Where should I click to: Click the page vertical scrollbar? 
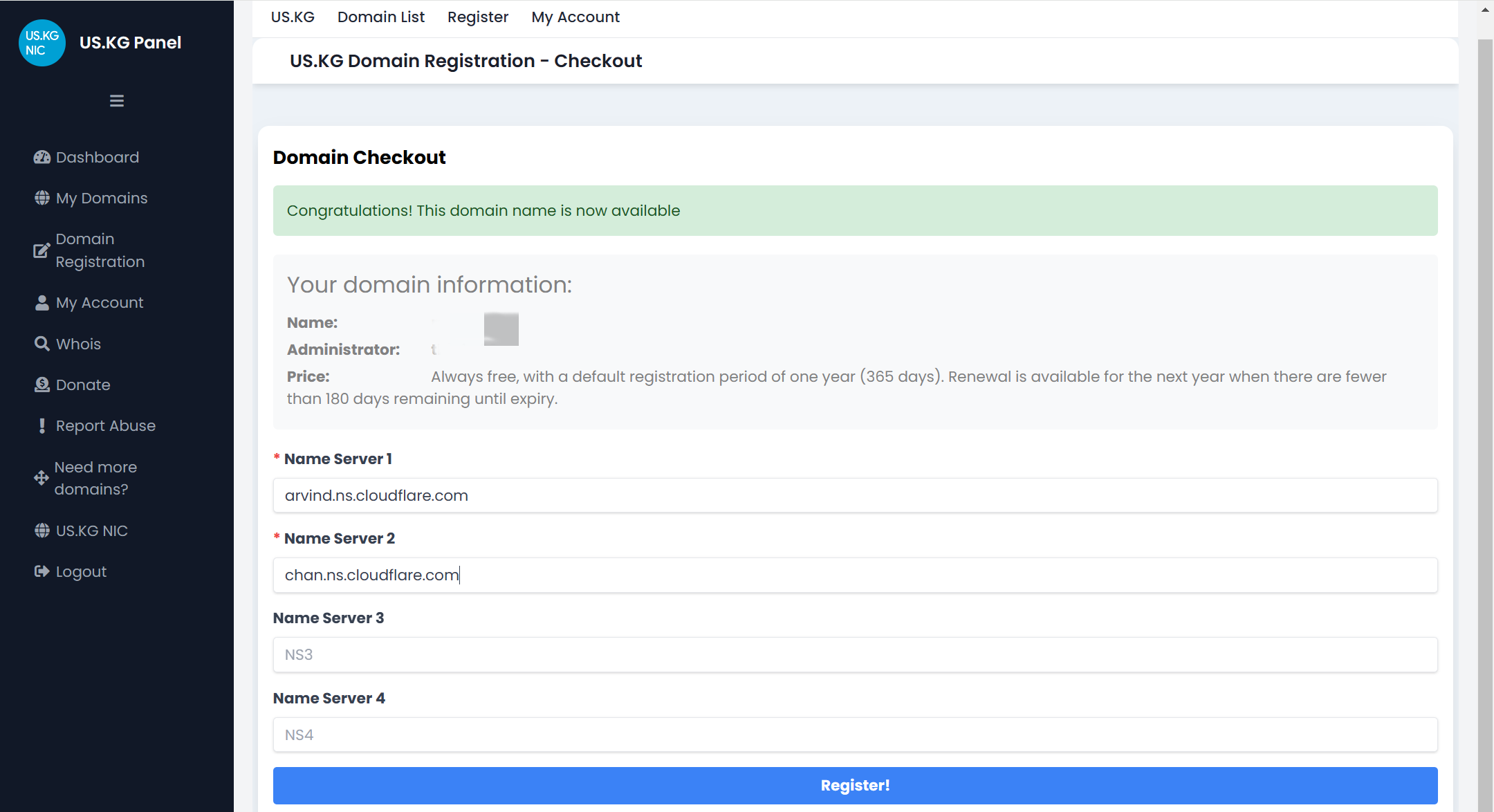[x=1485, y=415]
